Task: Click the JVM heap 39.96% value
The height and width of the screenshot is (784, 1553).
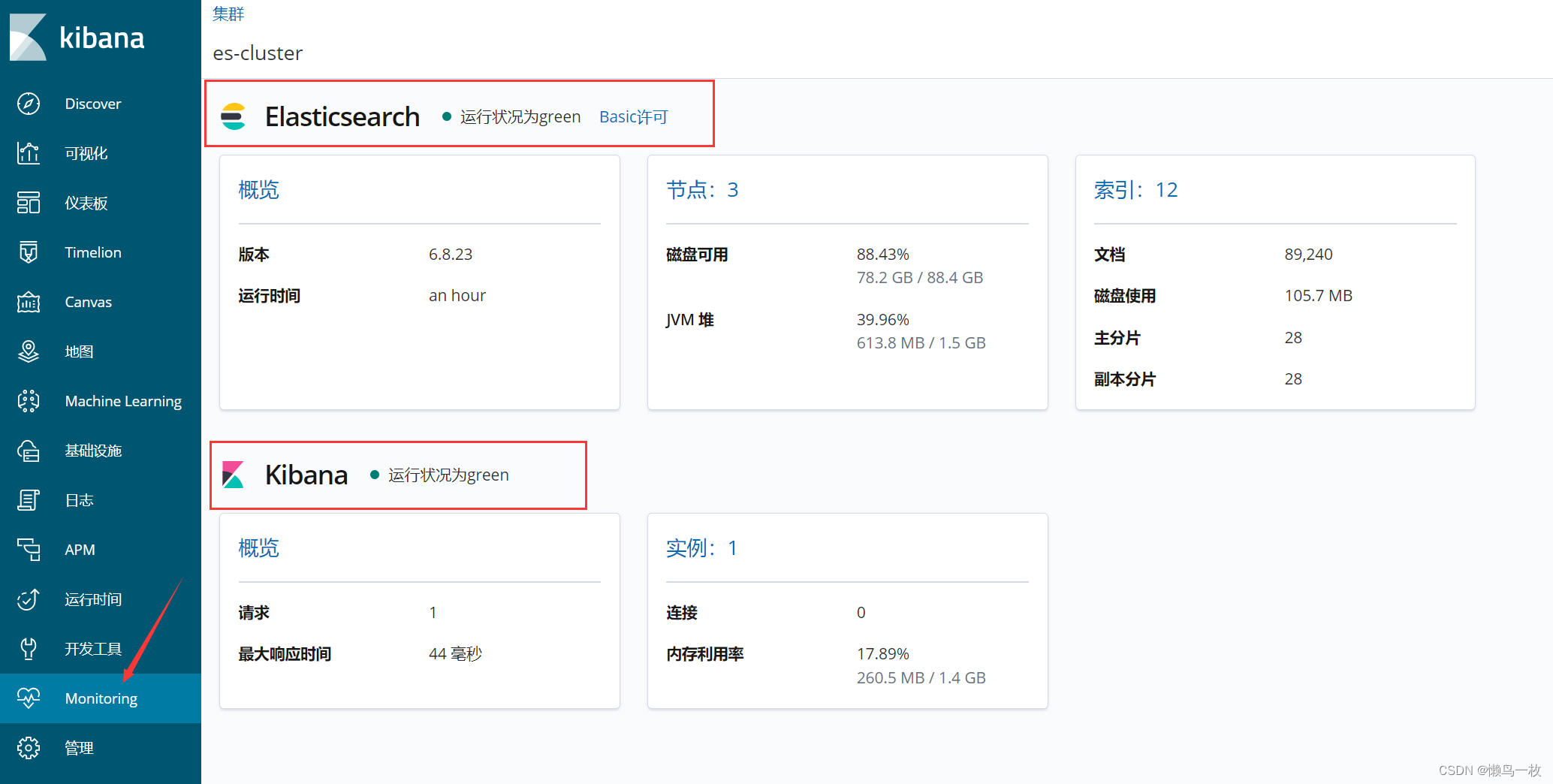Action: 883,319
